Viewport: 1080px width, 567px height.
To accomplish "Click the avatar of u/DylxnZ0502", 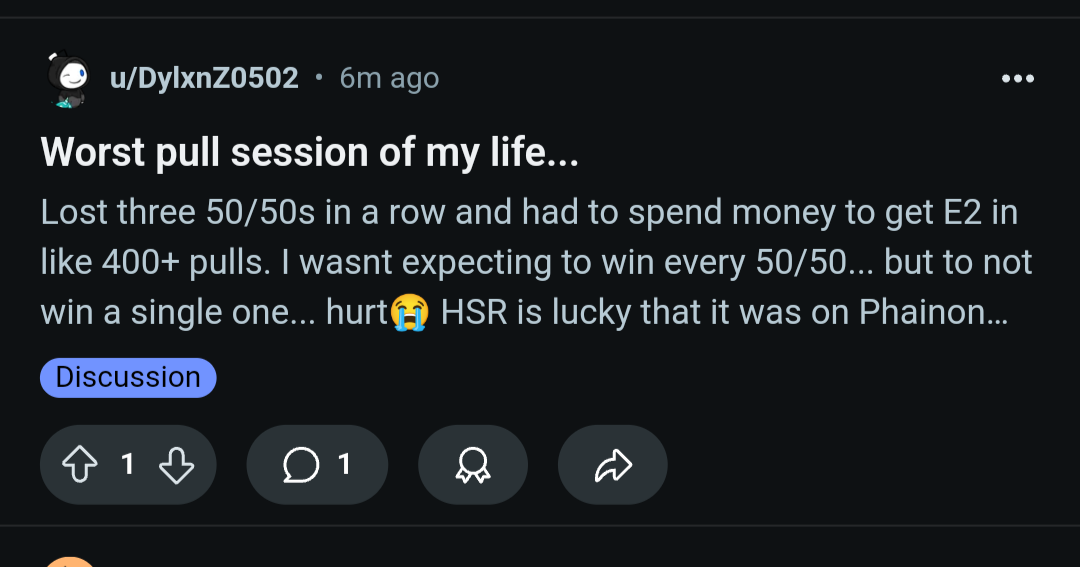I will click(x=68, y=79).
